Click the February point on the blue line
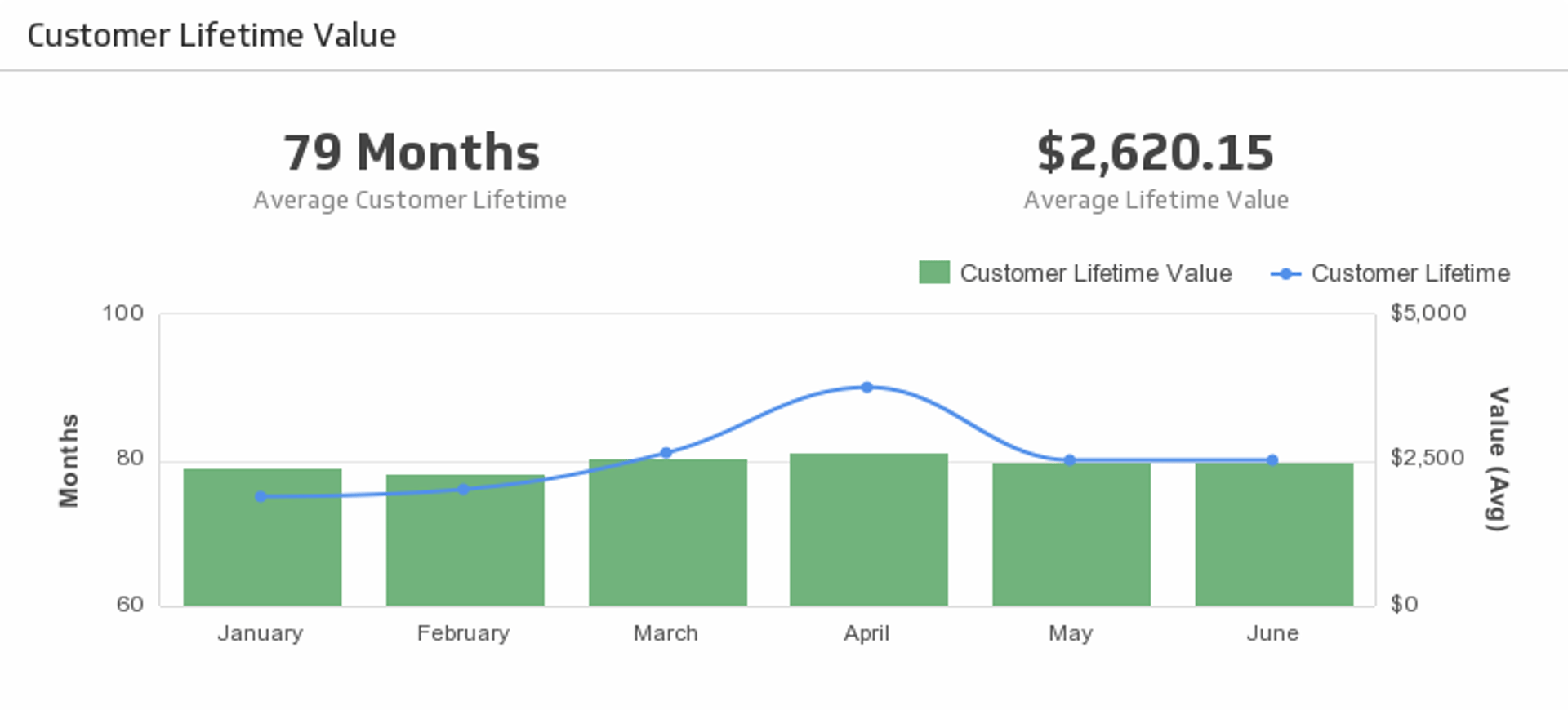The height and width of the screenshot is (710, 1568). (x=463, y=490)
